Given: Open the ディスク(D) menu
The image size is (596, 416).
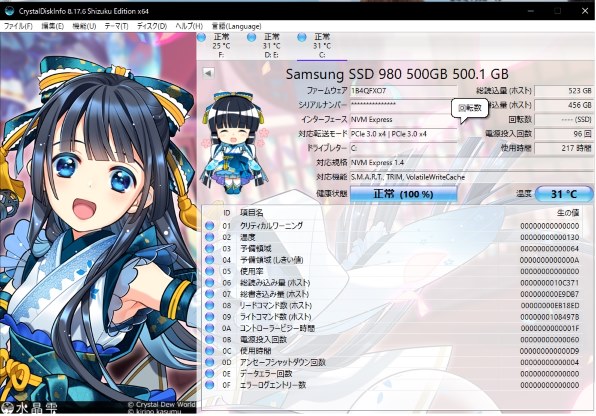Looking at the screenshot, I should 152,26.
